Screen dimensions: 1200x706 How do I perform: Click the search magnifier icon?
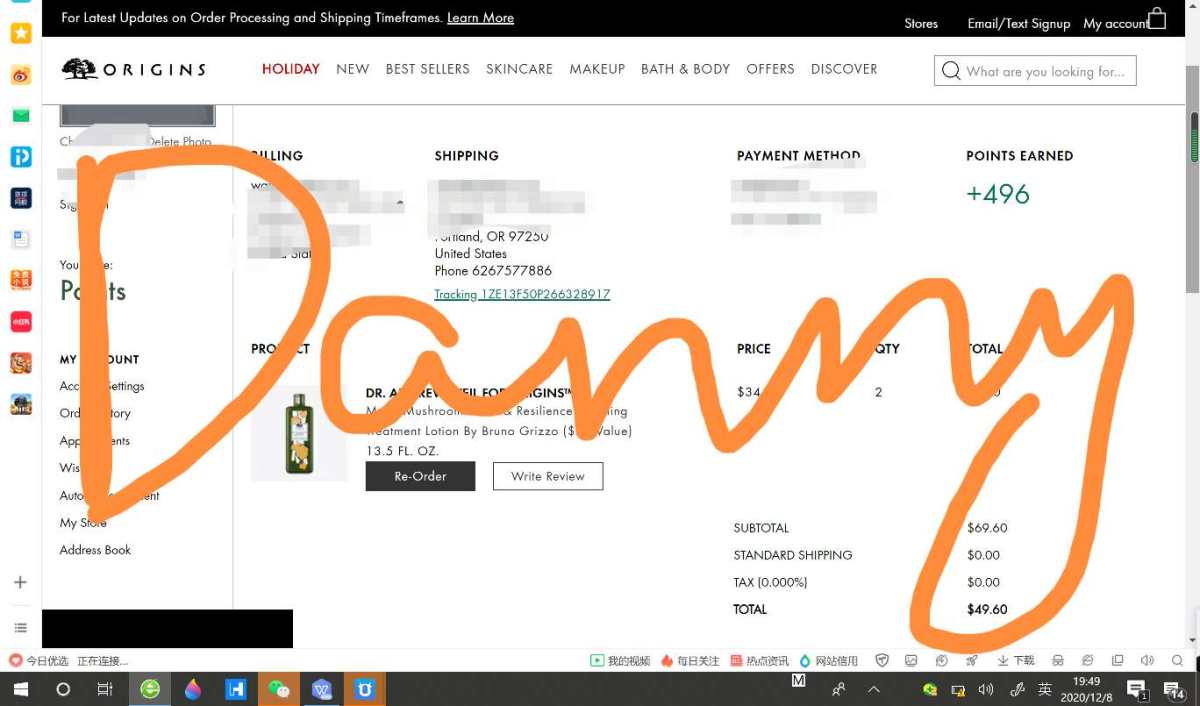click(x=951, y=71)
